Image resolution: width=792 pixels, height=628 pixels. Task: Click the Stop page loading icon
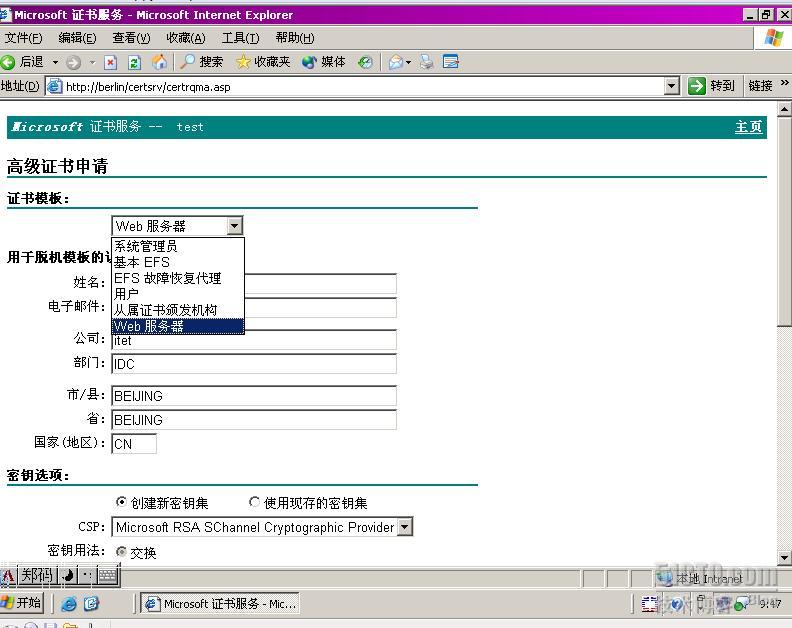(x=110, y=62)
